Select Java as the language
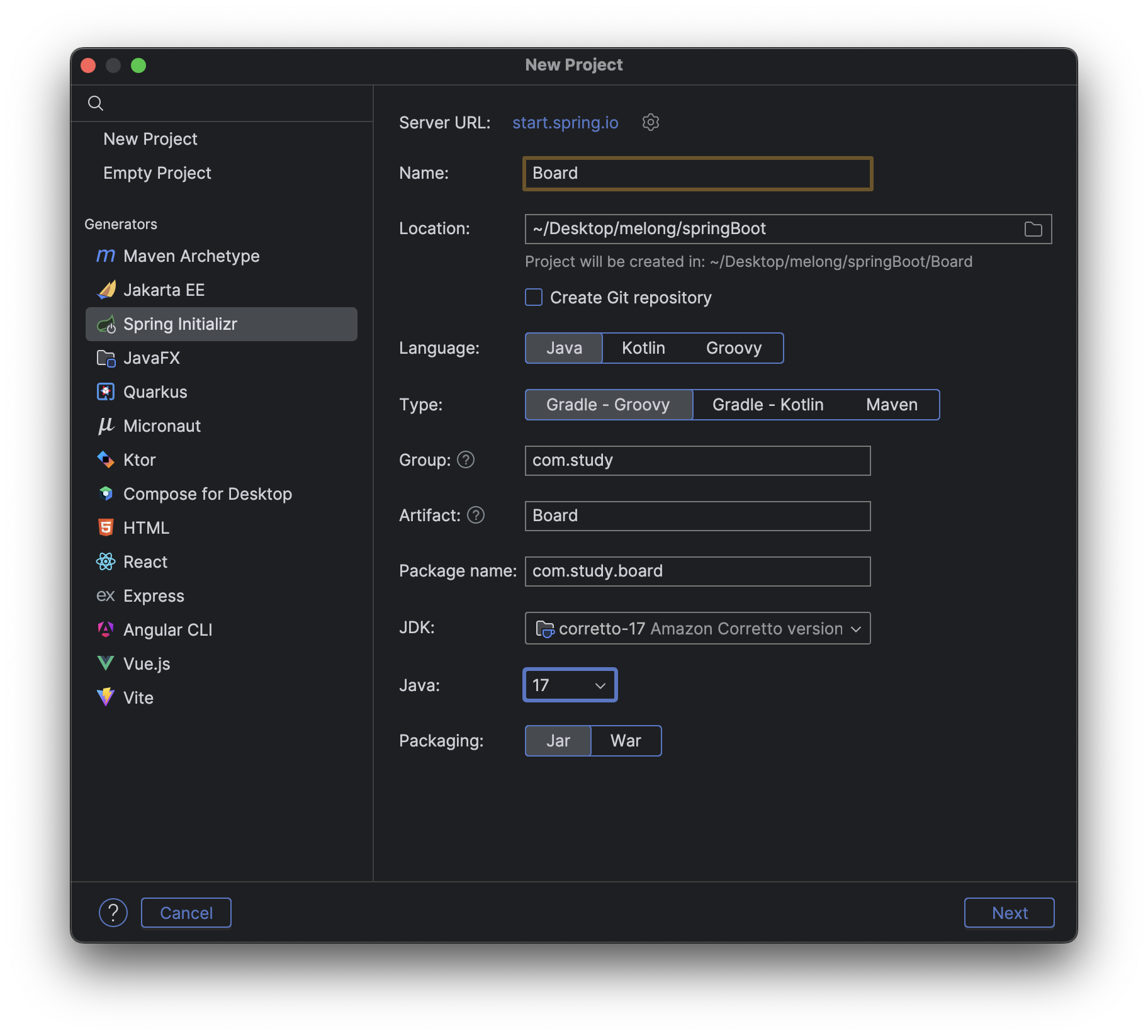 [x=564, y=348]
